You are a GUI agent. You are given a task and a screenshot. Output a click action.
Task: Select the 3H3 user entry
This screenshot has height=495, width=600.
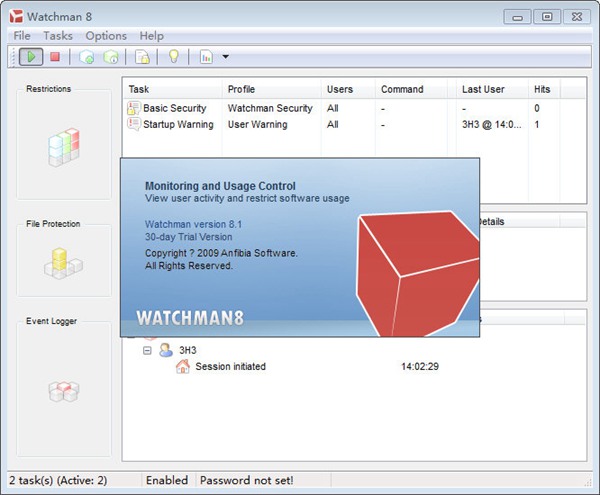(188, 350)
